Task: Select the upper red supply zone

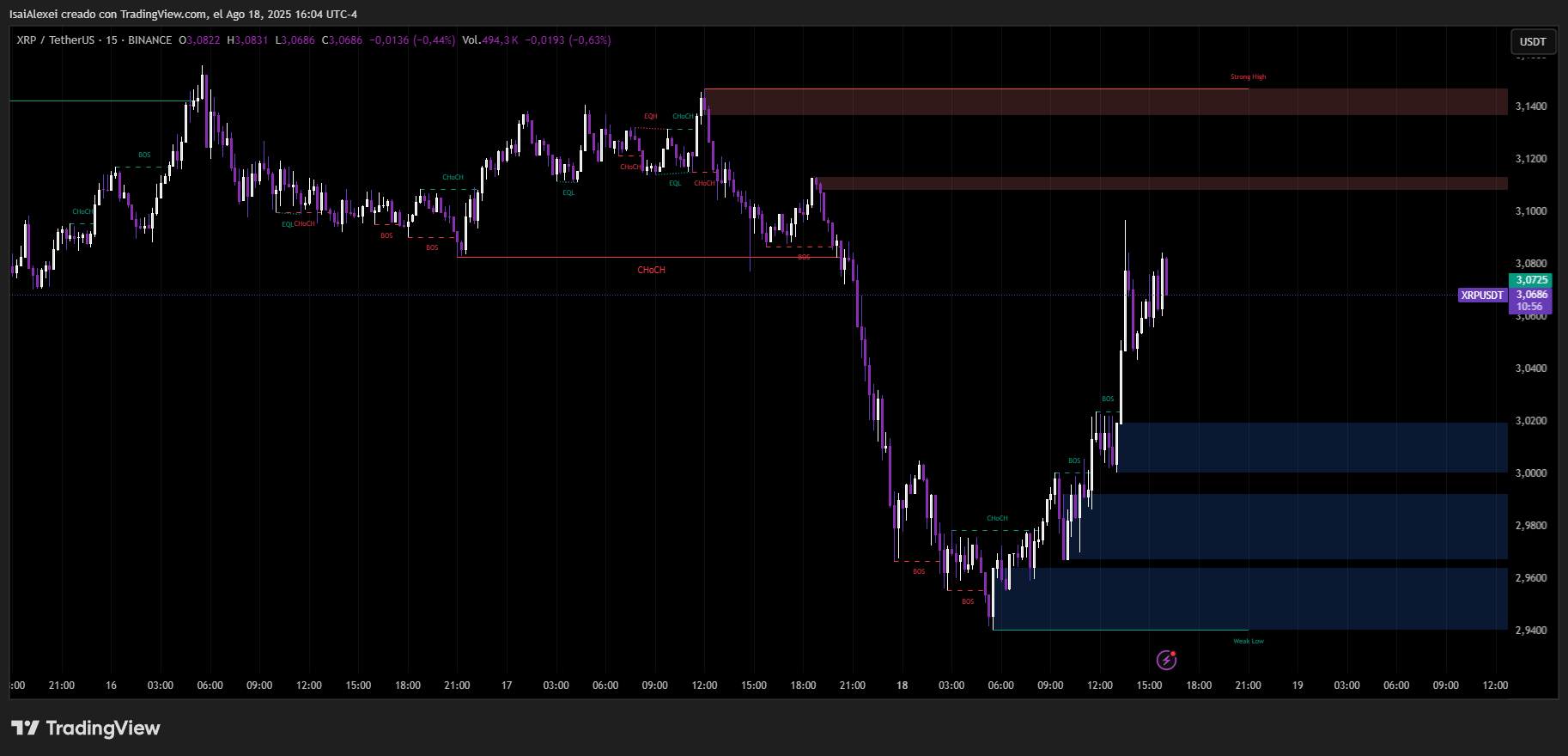Action: click(1104, 101)
